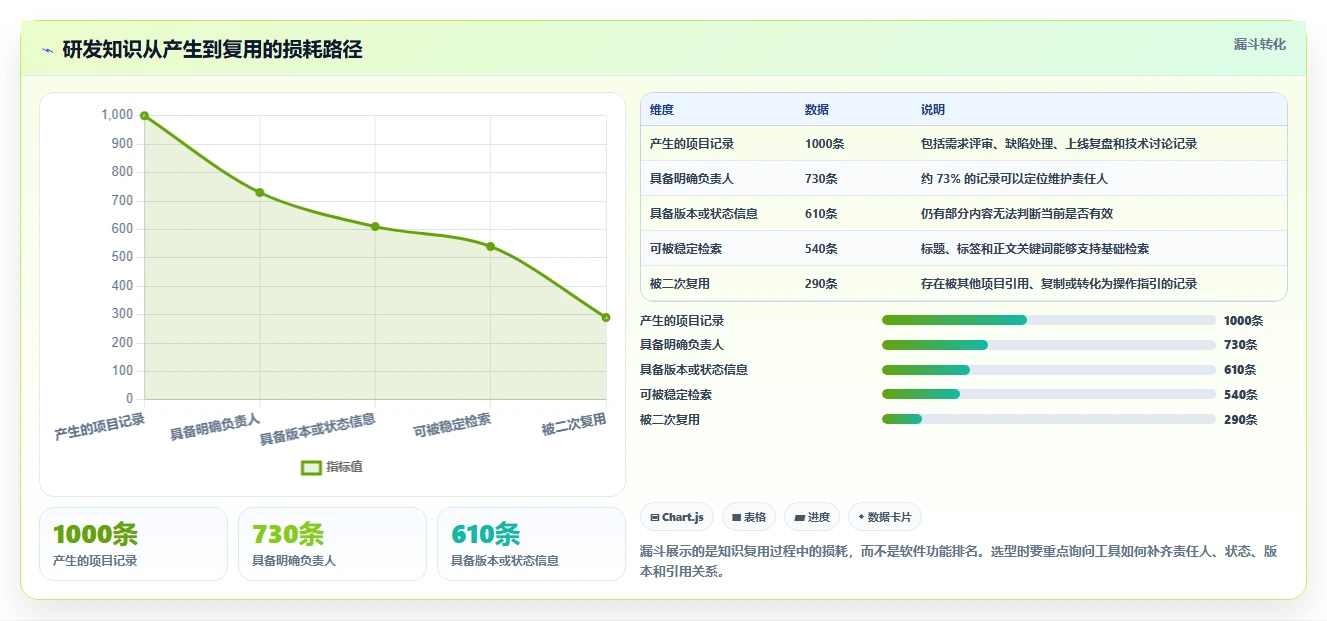Click the footer note starting 漏斗展示的是

958,561
